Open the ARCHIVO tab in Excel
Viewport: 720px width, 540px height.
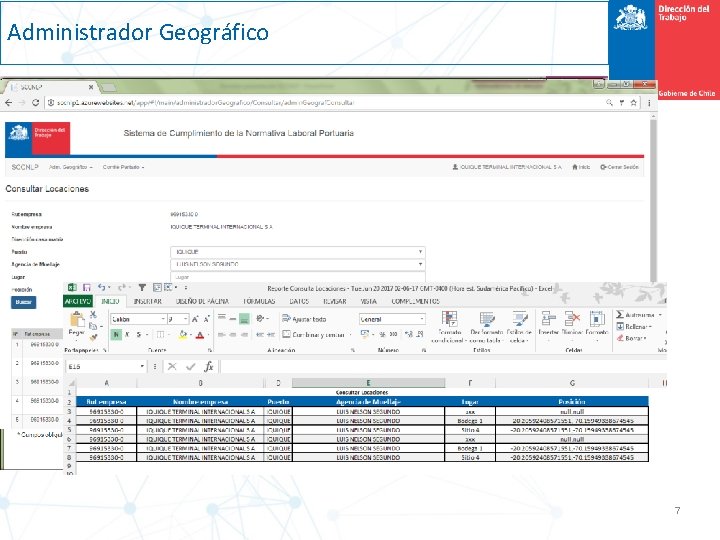tap(78, 301)
